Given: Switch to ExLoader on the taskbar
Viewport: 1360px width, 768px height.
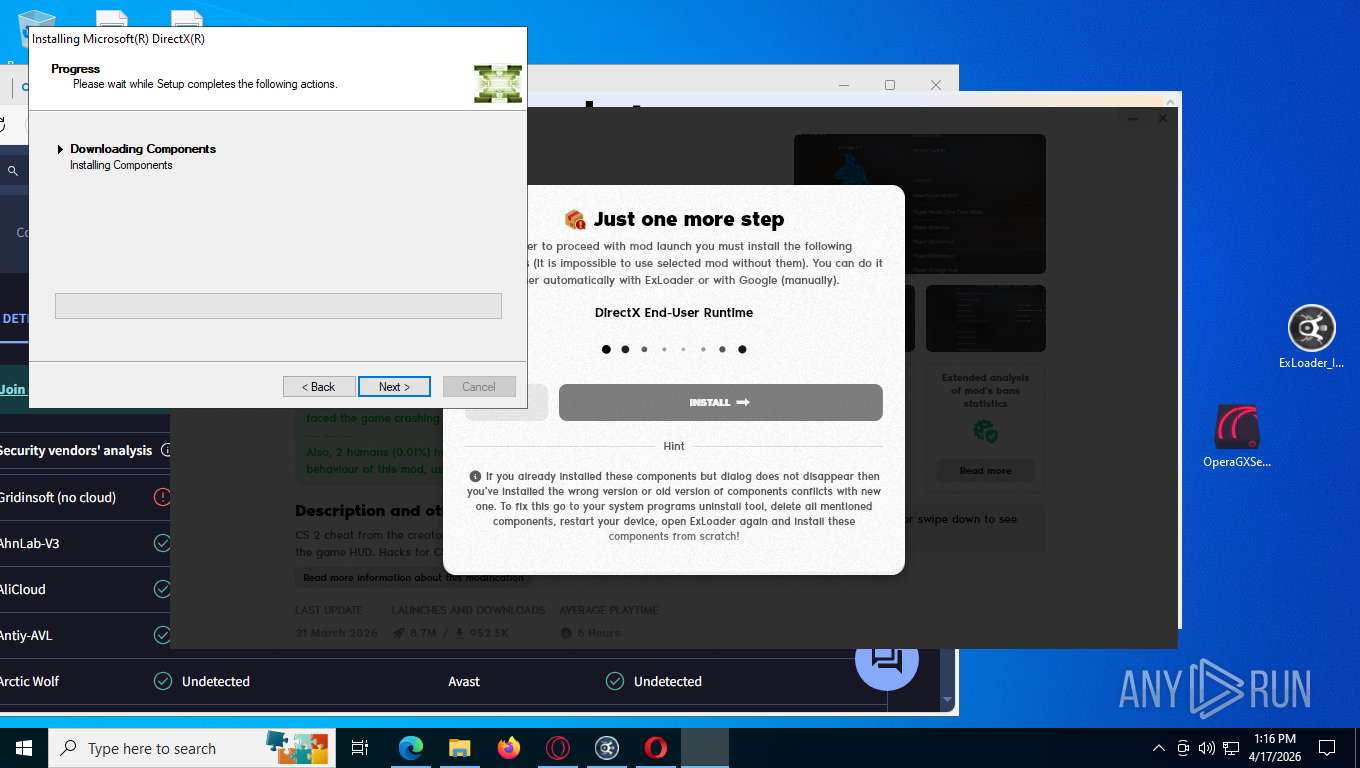Looking at the screenshot, I should (607, 748).
